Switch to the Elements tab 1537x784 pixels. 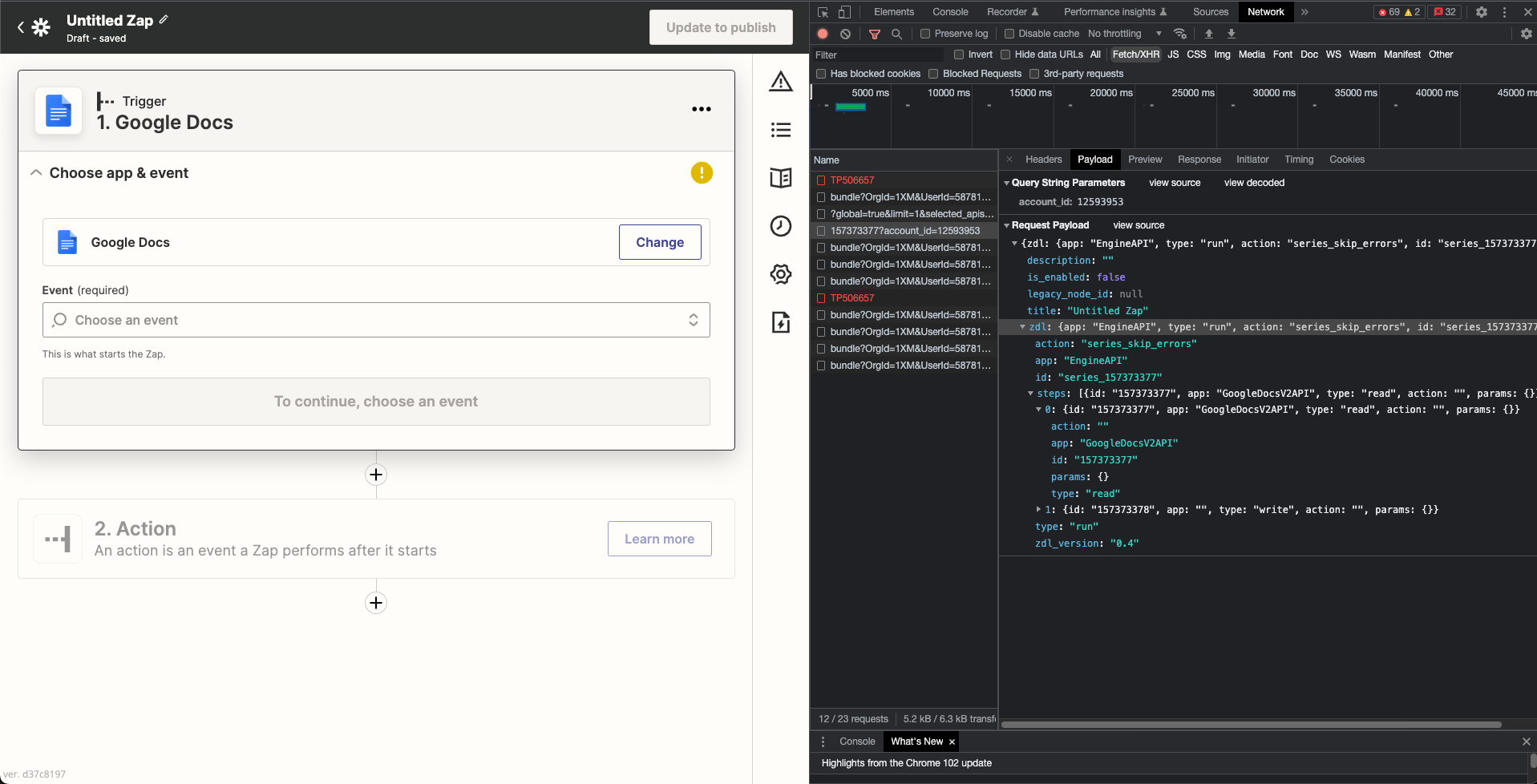pyautogui.click(x=894, y=12)
